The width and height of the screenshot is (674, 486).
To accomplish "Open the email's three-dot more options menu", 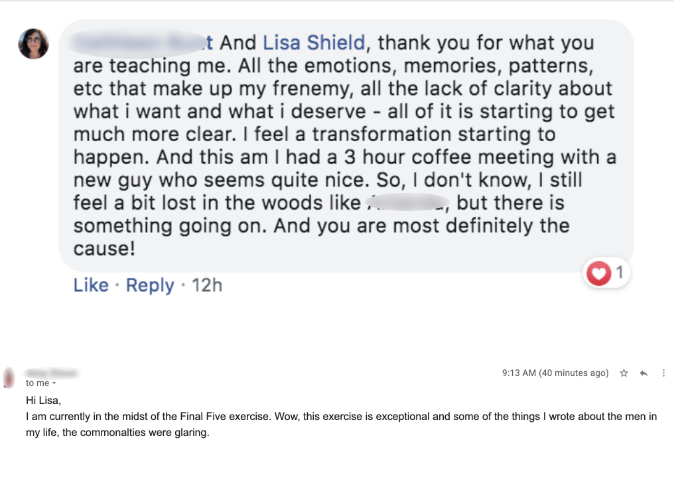I will pos(662,373).
